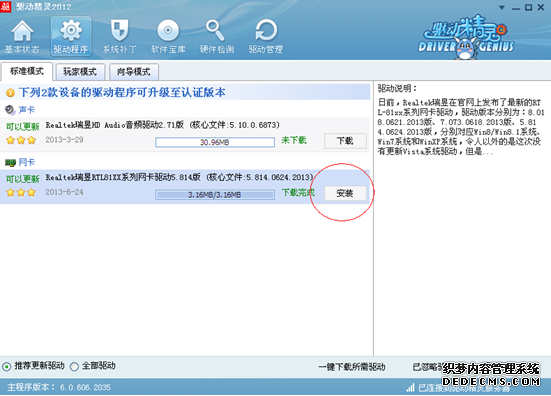
Task: Switch to the 玩家模式 tab
Action: point(80,72)
